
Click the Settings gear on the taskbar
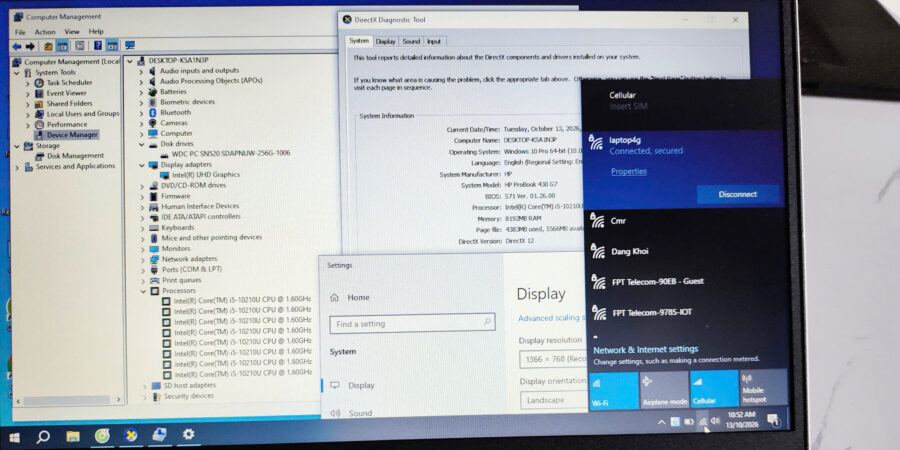tap(188, 435)
